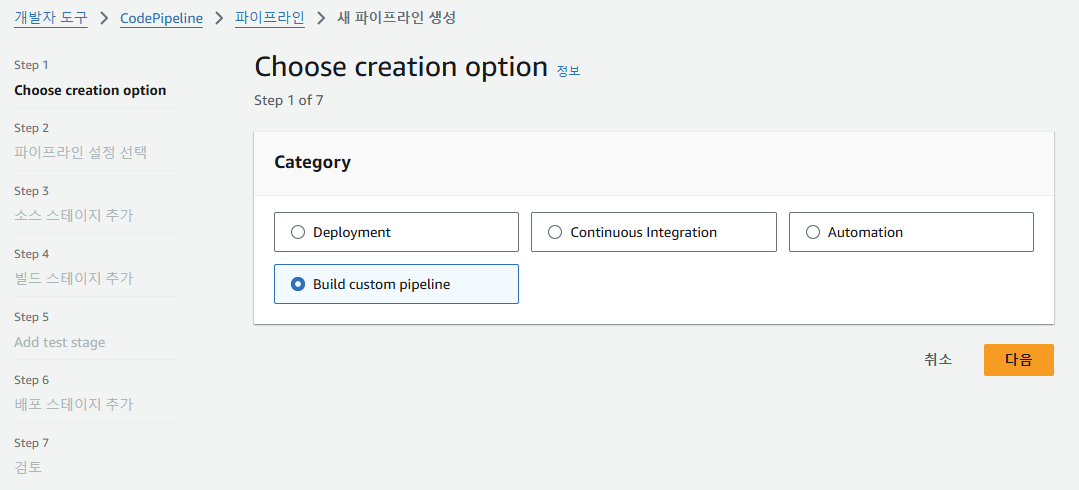Open the 정보 info link beside title
Image resolution: width=1079 pixels, height=490 pixels.
pyautogui.click(x=568, y=71)
